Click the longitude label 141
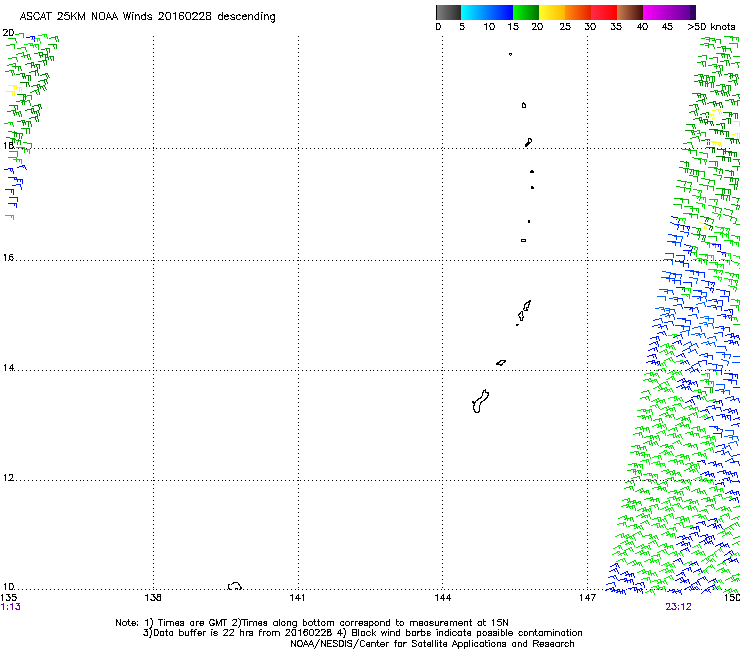 point(297,598)
